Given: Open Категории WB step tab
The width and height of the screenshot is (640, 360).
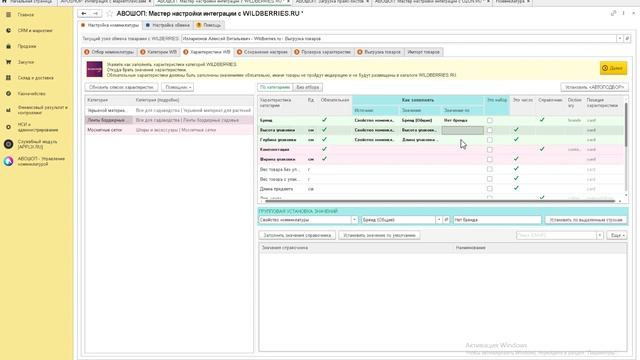Looking at the screenshot, I should coord(158,52).
